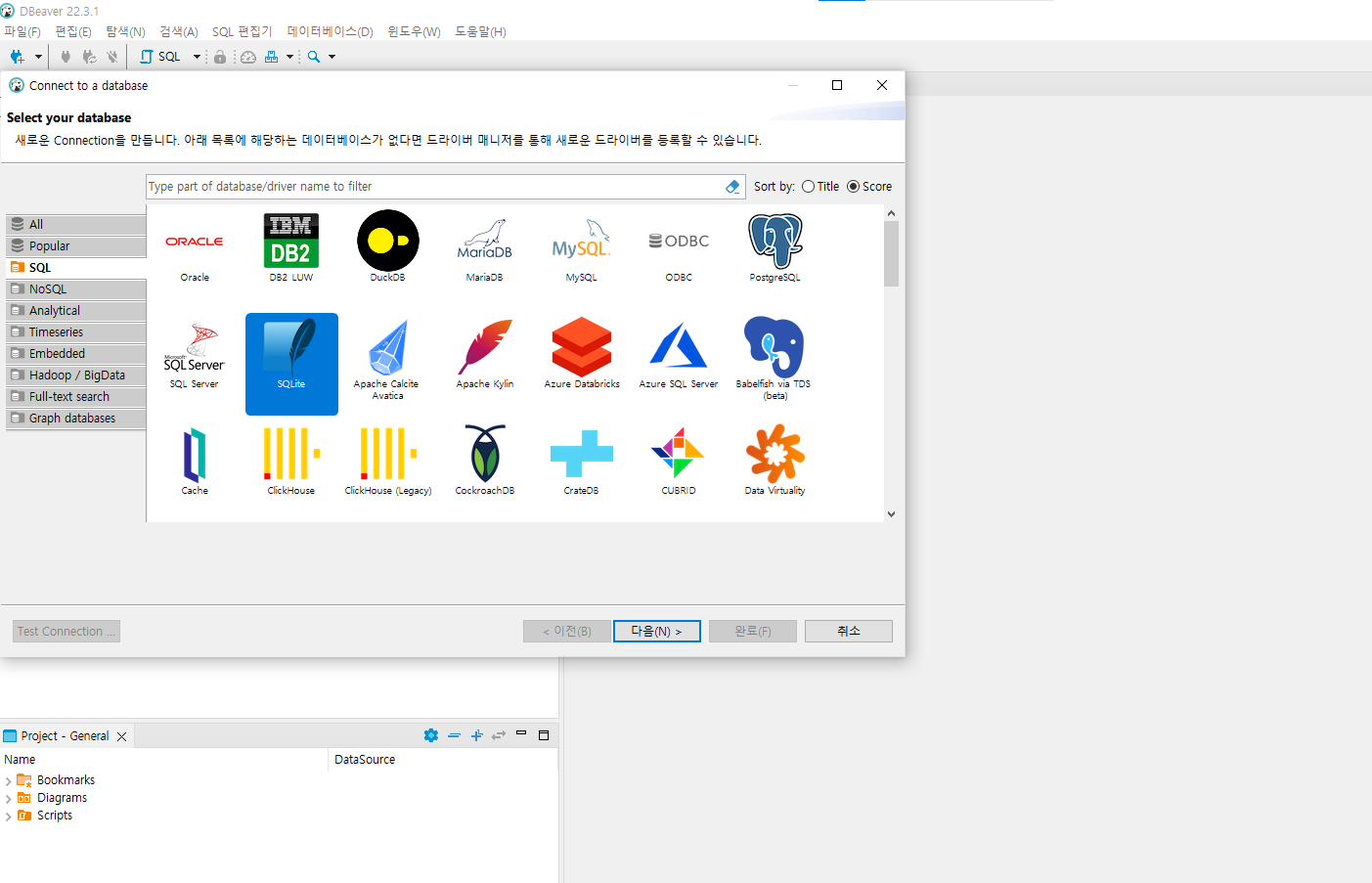Select the Oracle database driver

point(195,248)
